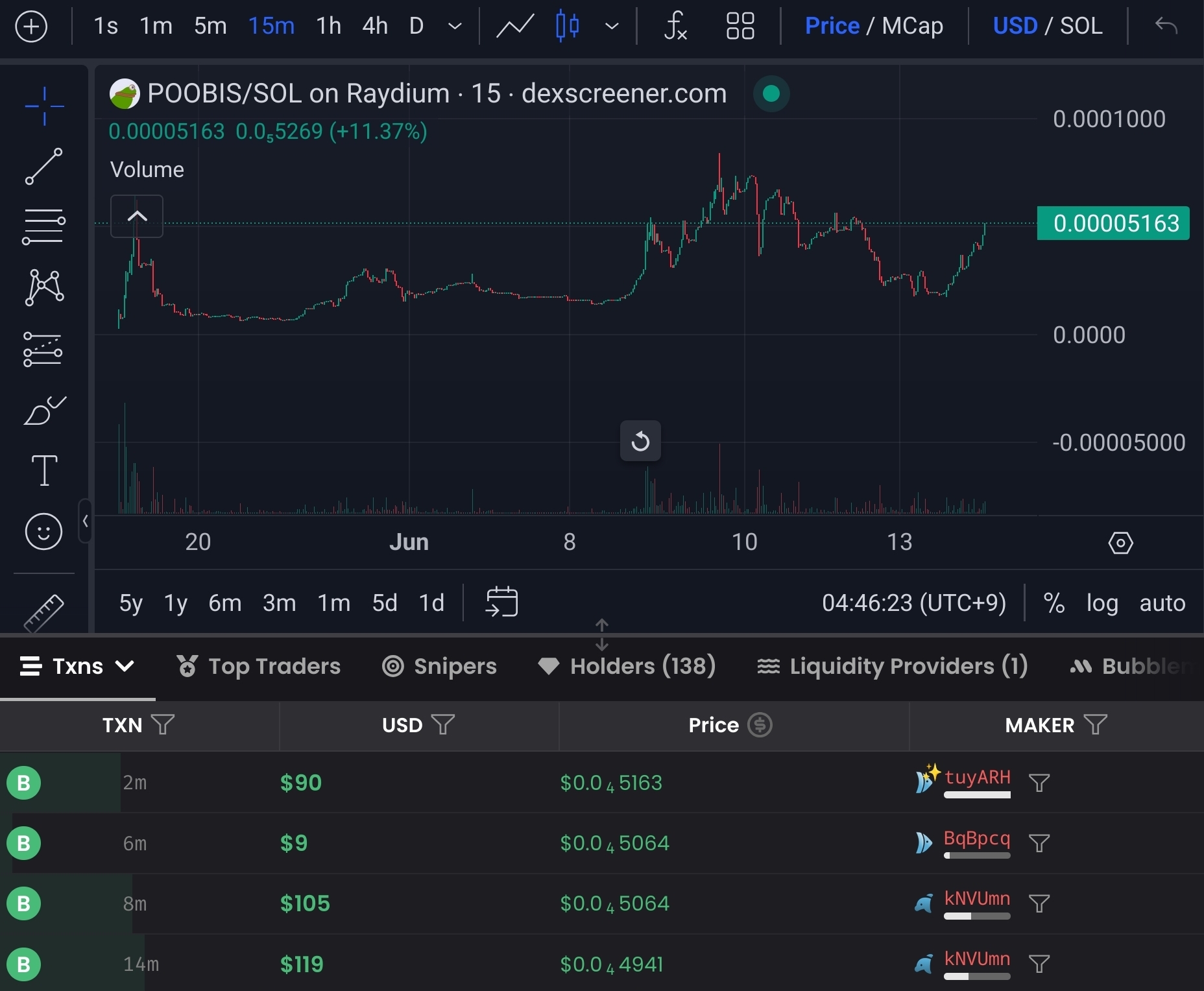The width and height of the screenshot is (1204, 991).
Task: Toggle Price or MCap display
Action: [874, 26]
